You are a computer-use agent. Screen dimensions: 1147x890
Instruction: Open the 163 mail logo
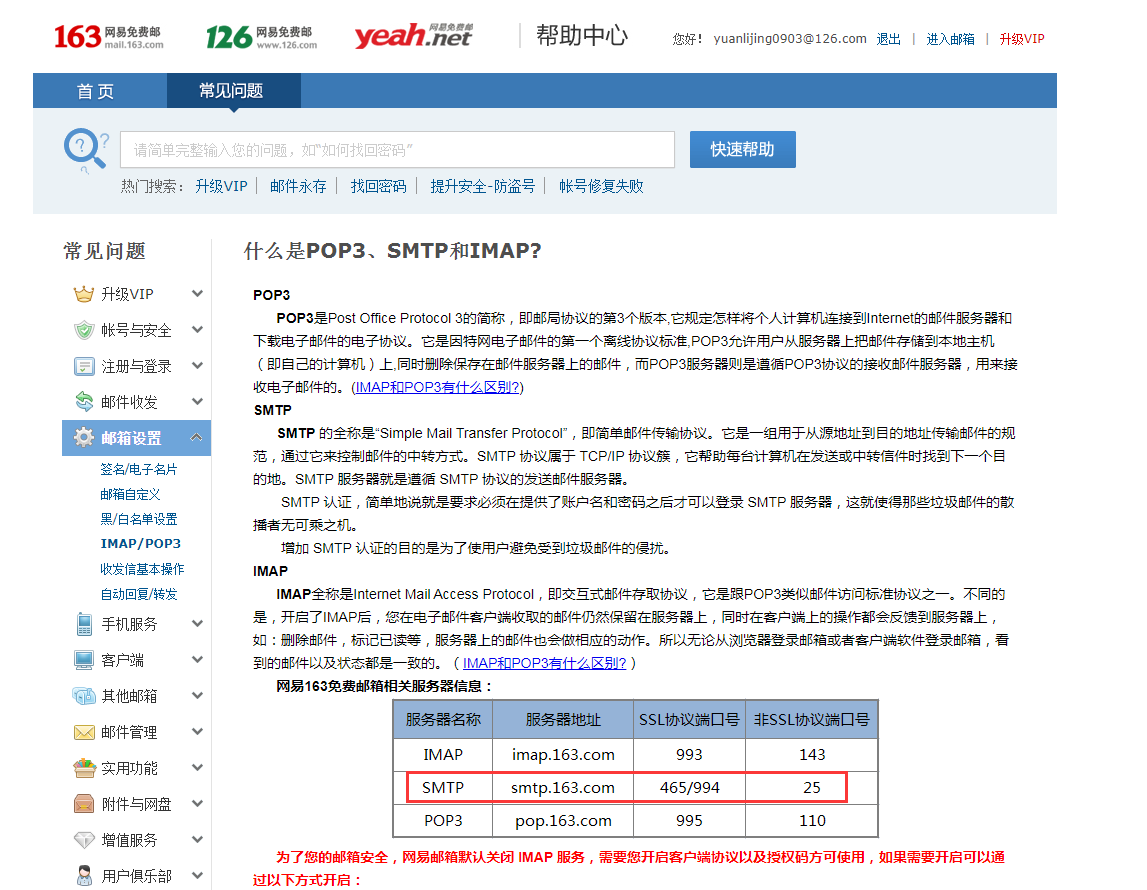108,36
